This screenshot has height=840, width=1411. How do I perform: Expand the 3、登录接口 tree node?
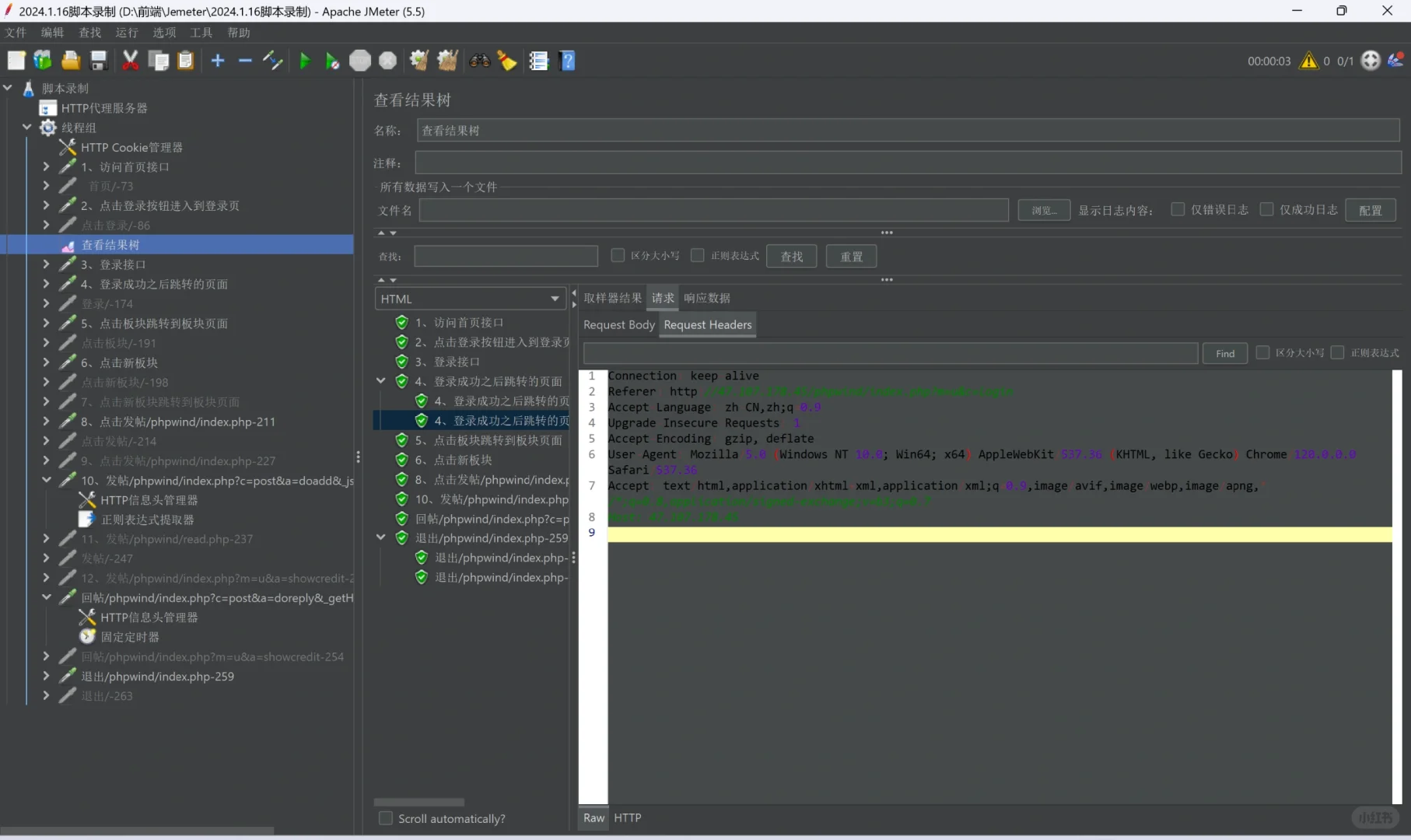click(x=47, y=264)
